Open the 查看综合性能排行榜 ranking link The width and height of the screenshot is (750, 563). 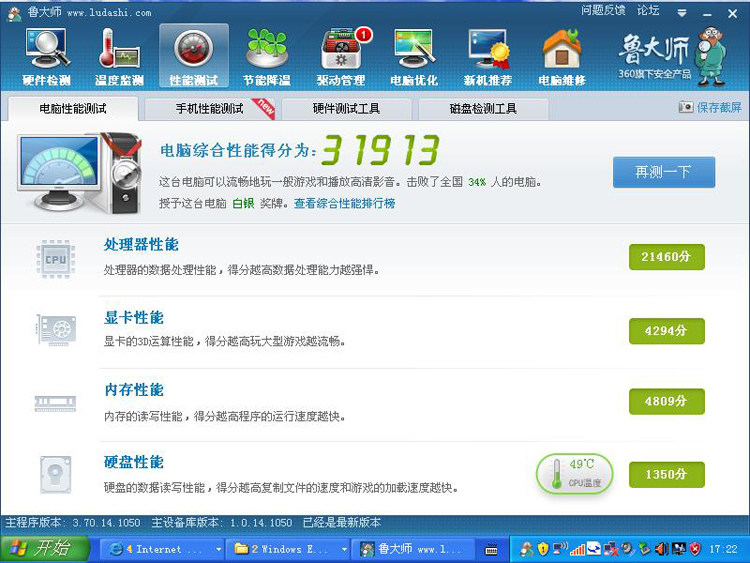point(344,203)
